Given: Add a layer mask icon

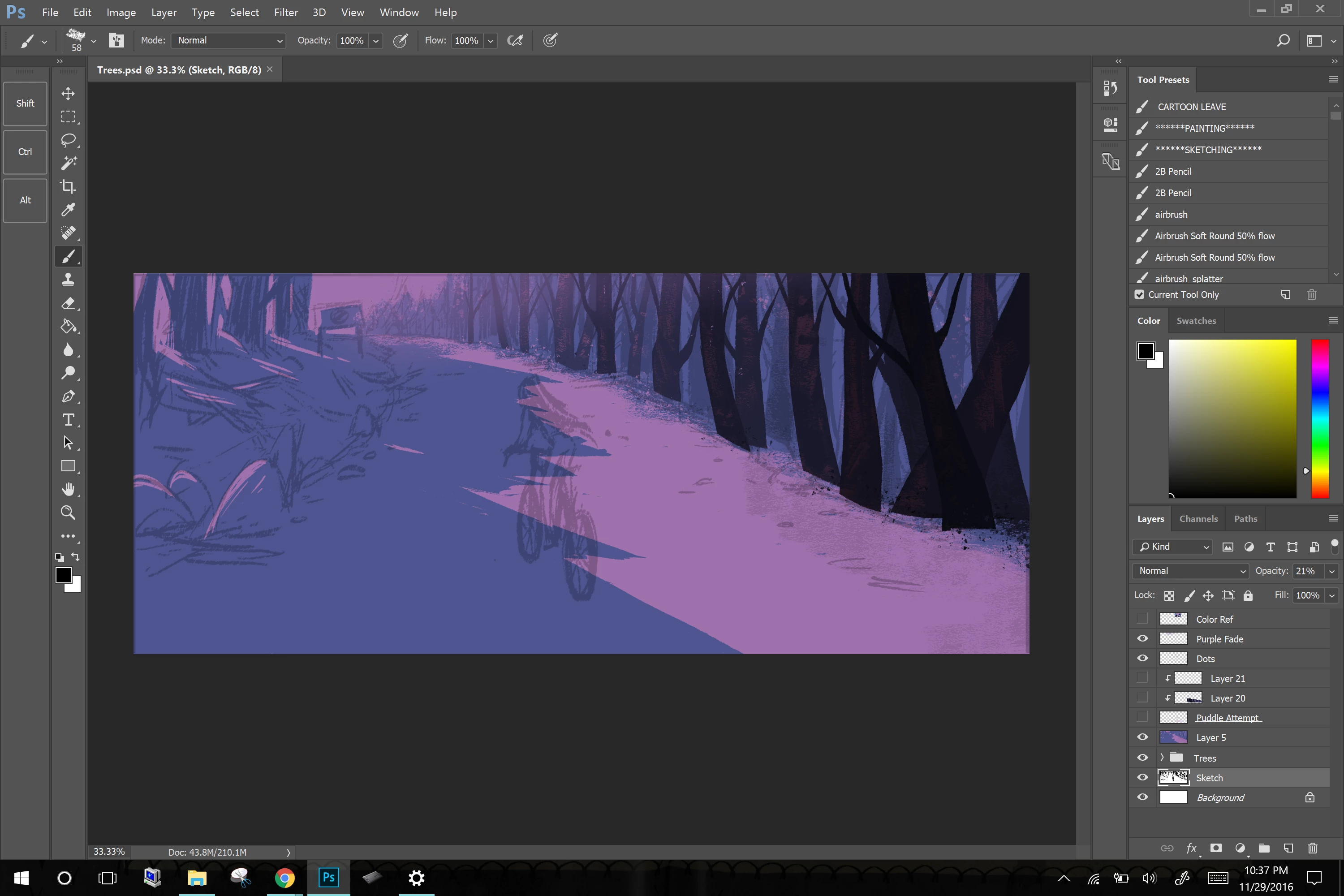Looking at the screenshot, I should point(1215,848).
